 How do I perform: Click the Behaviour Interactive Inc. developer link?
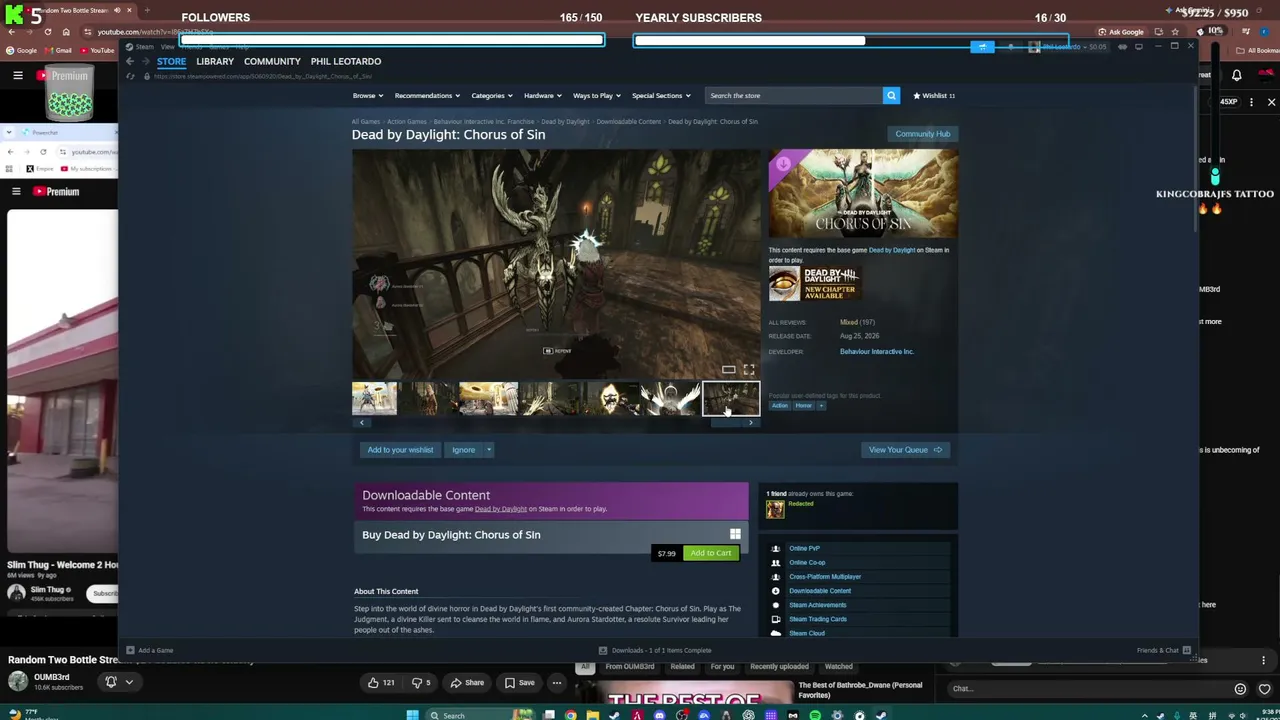(x=877, y=352)
